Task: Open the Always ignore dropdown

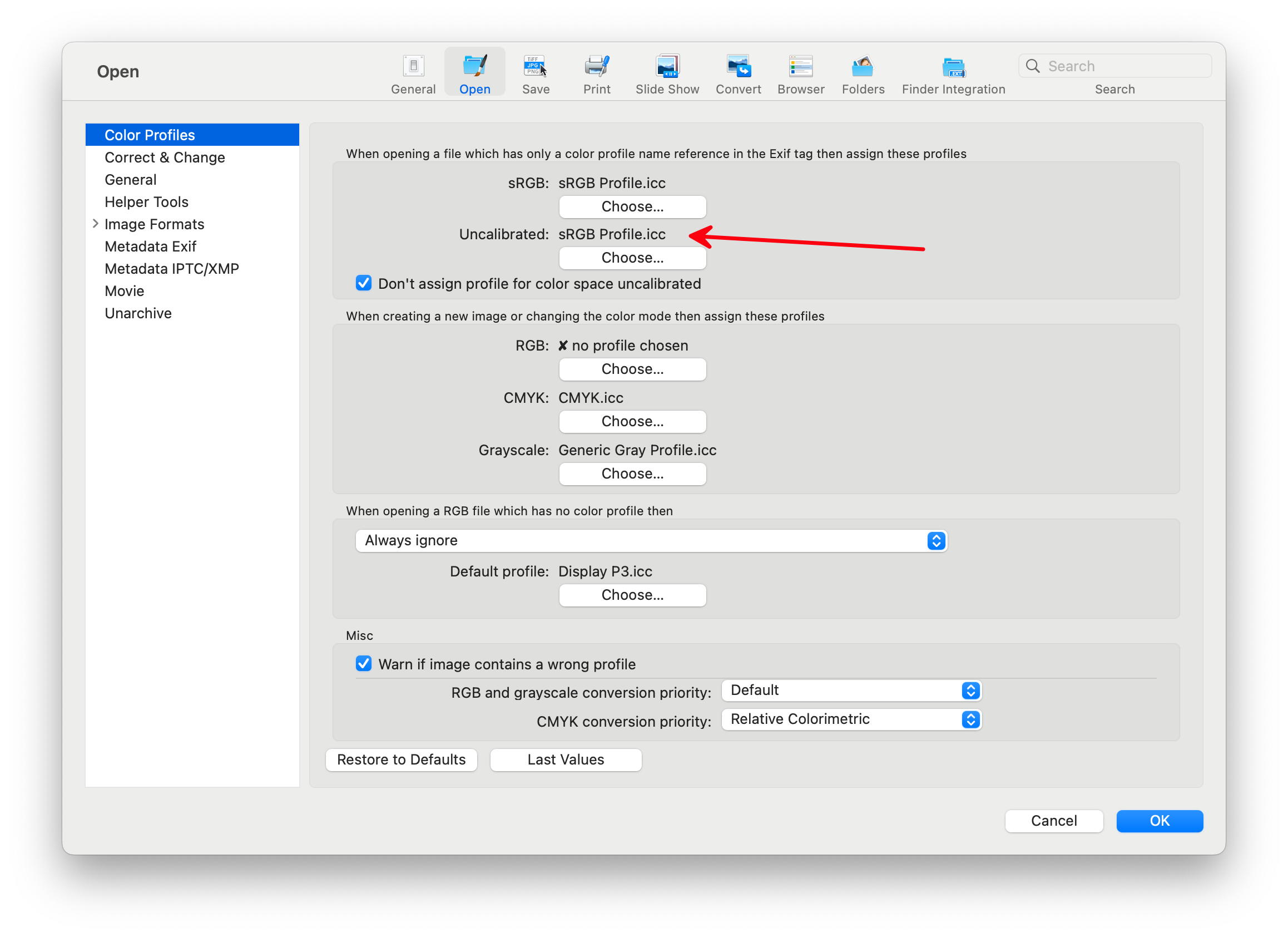Action: pyautogui.click(x=651, y=540)
